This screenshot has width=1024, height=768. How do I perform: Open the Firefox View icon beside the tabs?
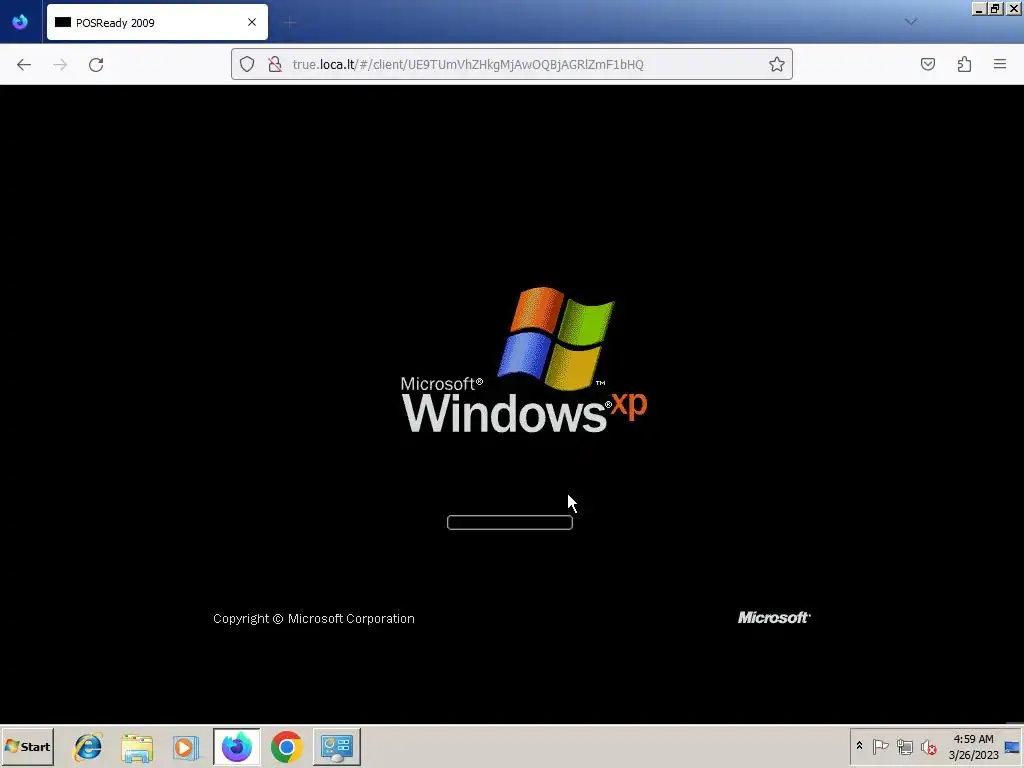(20, 22)
